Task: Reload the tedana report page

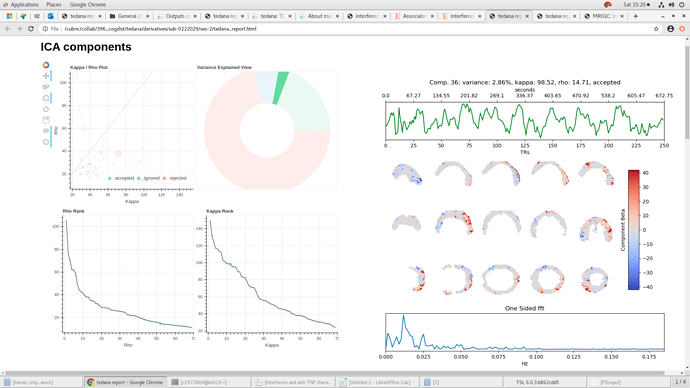Action: [31, 29]
